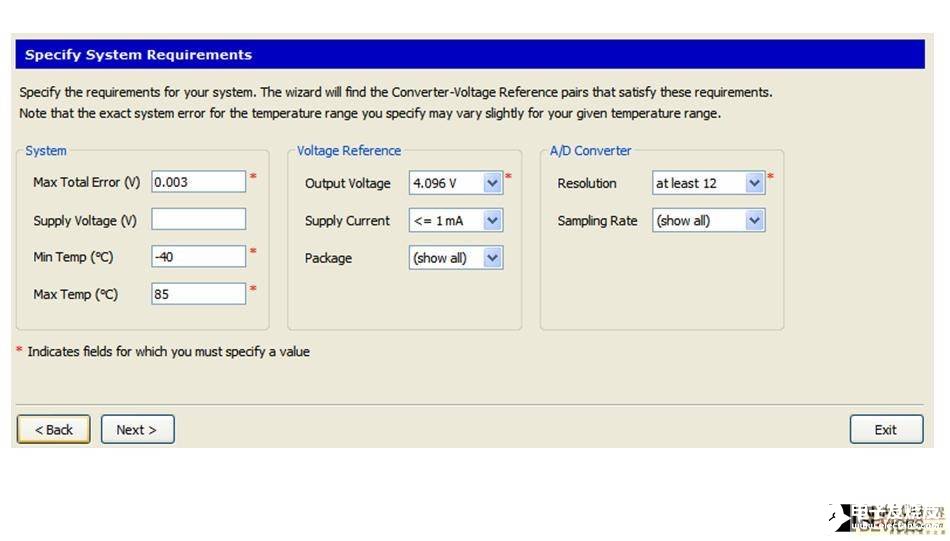Image resolution: width=950 pixels, height=541 pixels.
Task: Click the Max Total Error input field
Action: click(x=198, y=182)
